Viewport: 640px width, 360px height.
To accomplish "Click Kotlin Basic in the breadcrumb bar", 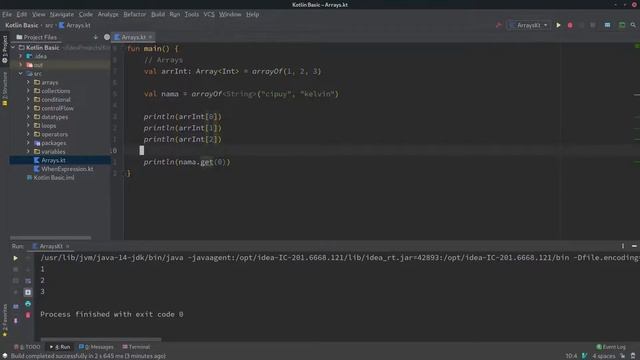I will [22, 25].
